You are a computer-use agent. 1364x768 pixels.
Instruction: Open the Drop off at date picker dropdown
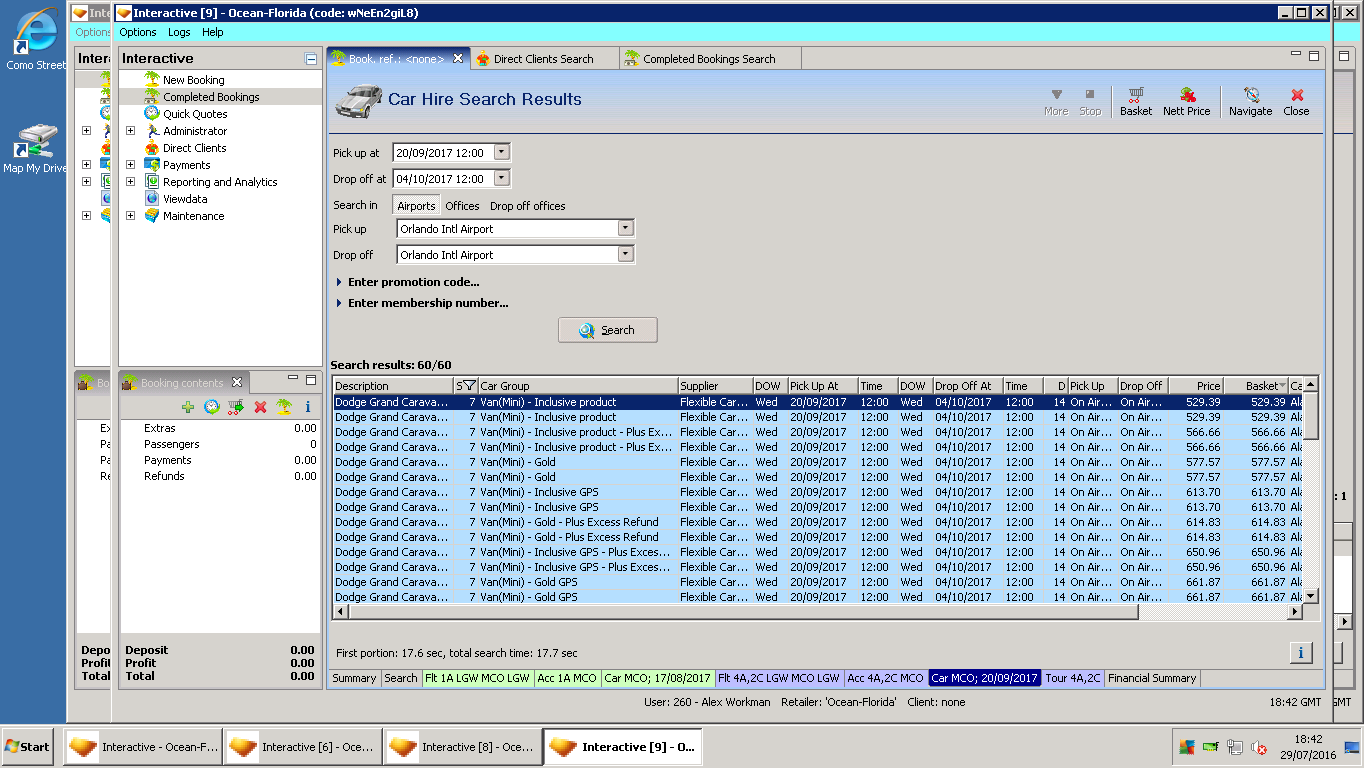pyautogui.click(x=502, y=179)
